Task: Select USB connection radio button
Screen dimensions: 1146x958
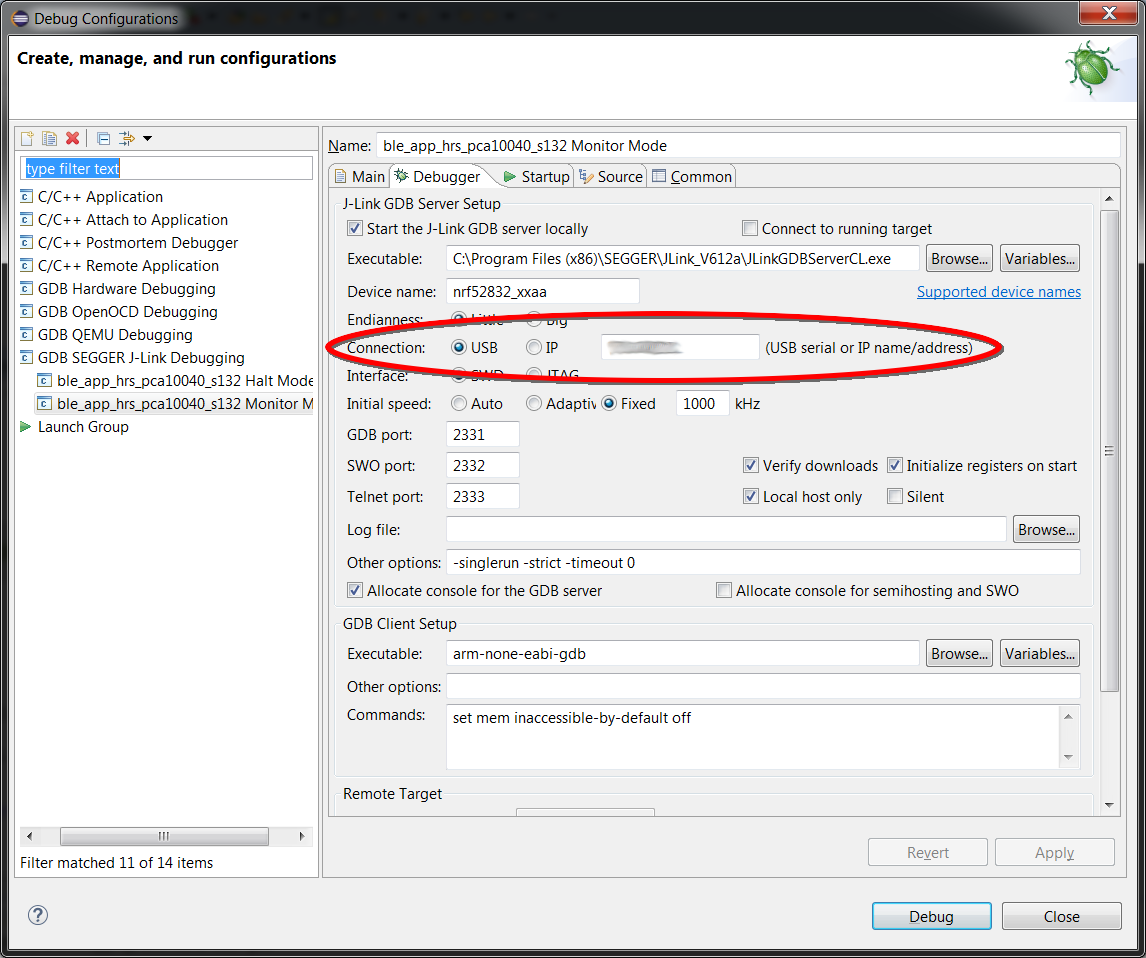Action: pyautogui.click(x=458, y=348)
